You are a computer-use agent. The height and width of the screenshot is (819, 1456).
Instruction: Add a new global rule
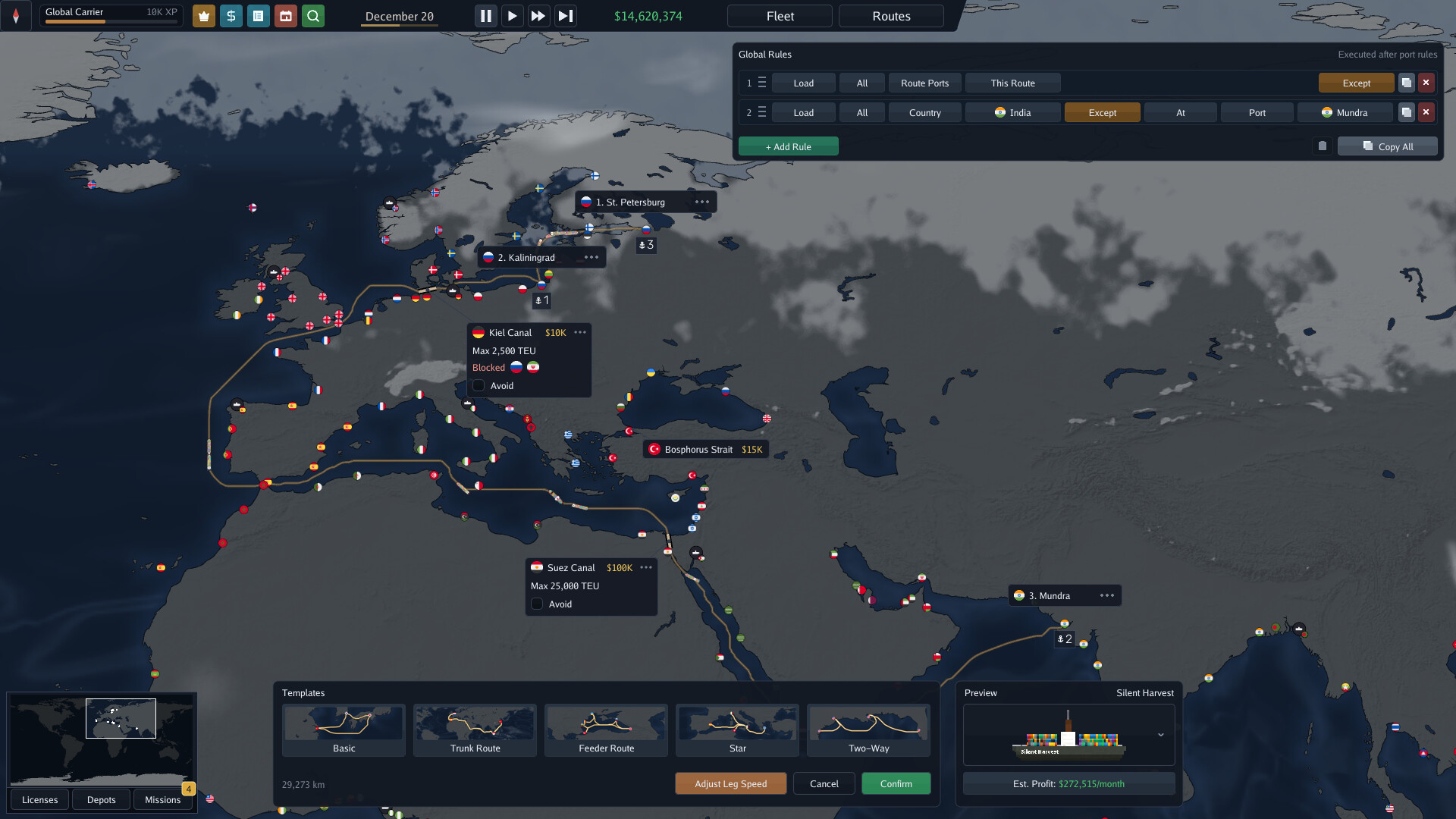pyautogui.click(x=788, y=146)
